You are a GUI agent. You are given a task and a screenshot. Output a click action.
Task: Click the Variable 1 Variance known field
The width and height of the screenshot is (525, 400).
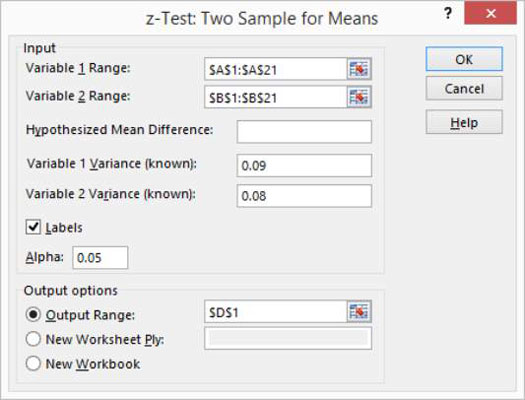(x=304, y=165)
